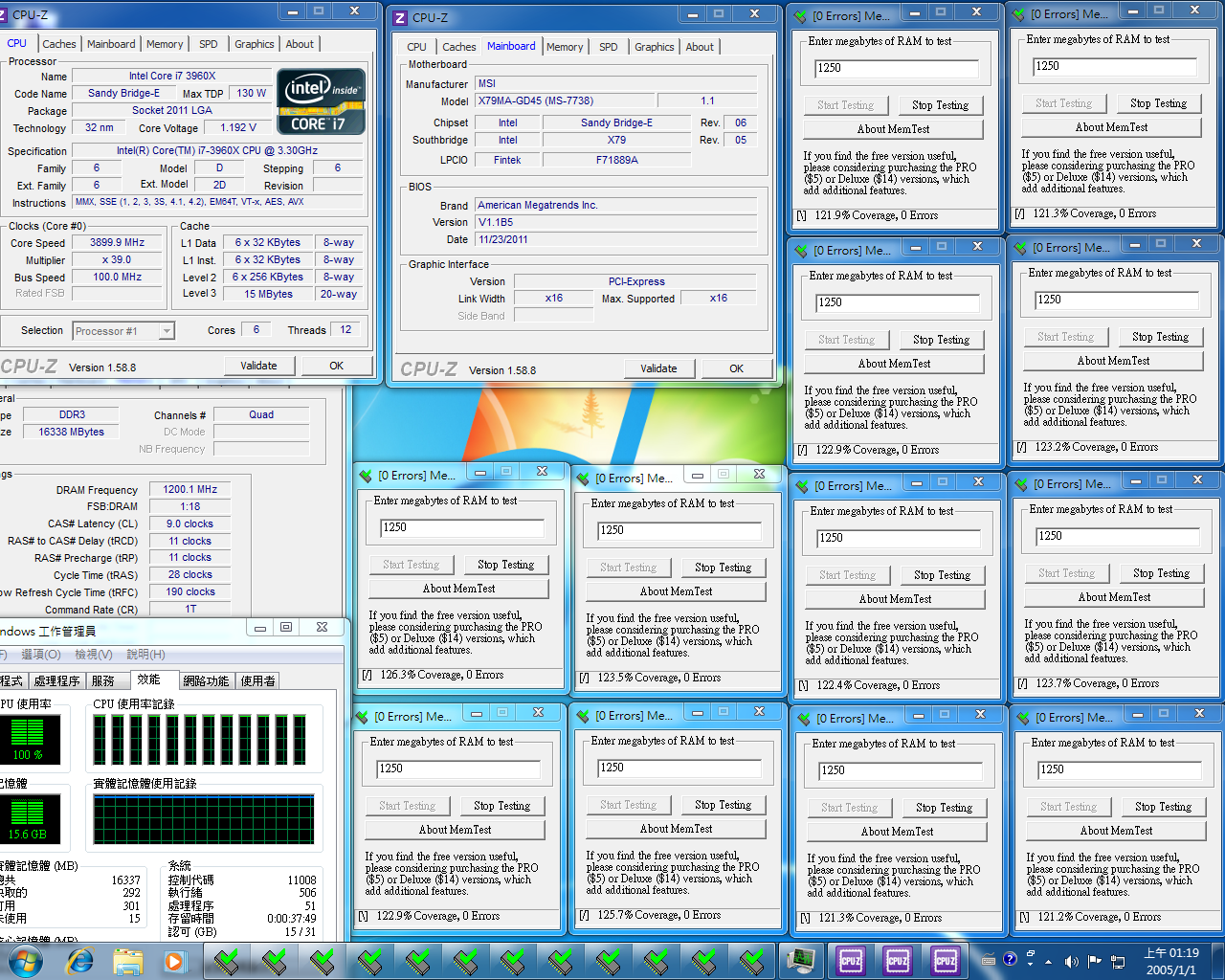Open Graphics tab in the CPU-Z Mainboard window
The width and height of the screenshot is (1225, 980).
pyautogui.click(x=654, y=47)
